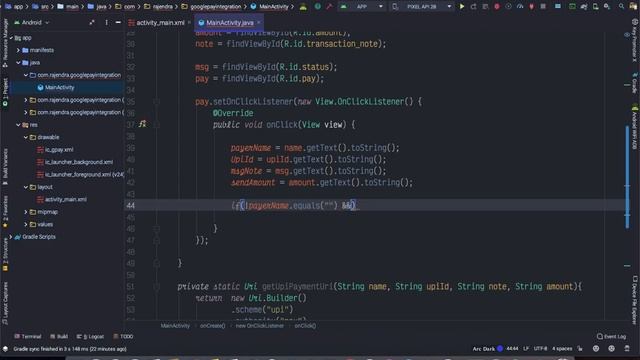Image resolution: width=640 pixels, height=360 pixels.
Task: Click the Project panel scroll-from-source icon
Action: (x=92, y=23)
